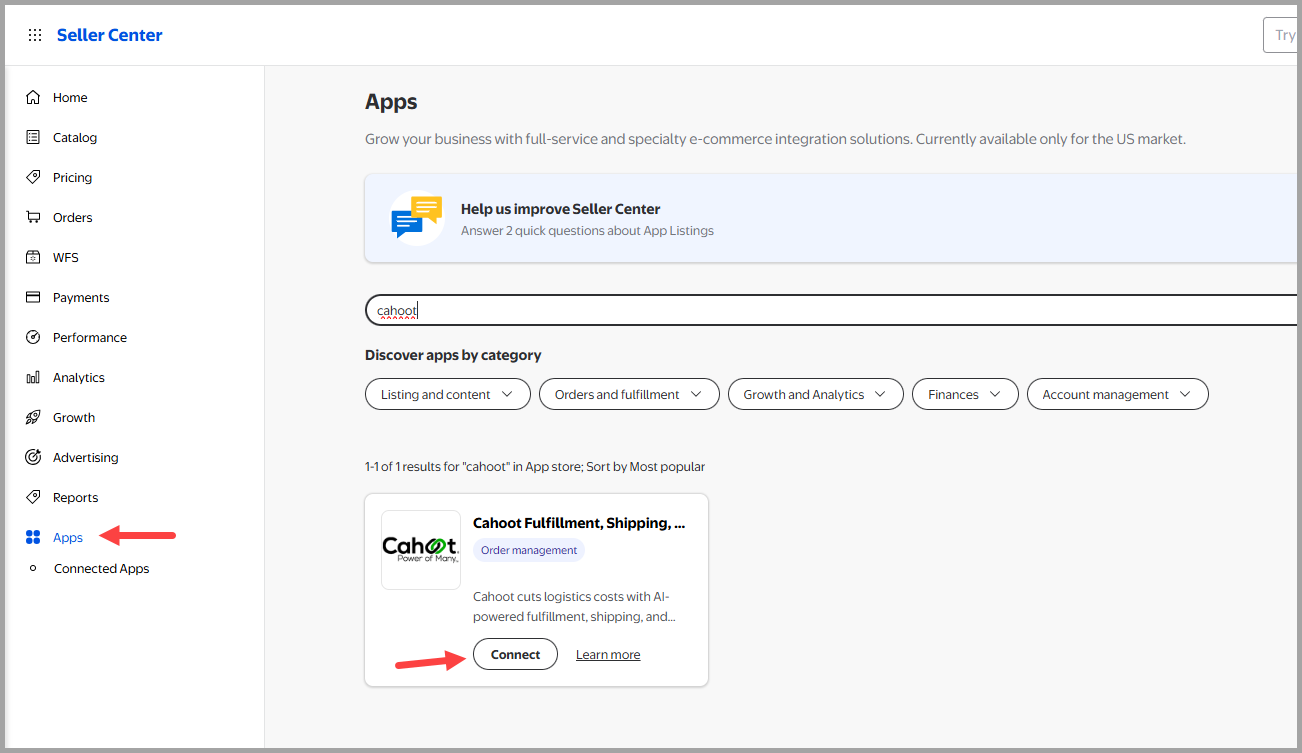Click the Pricing tag icon
Image resolution: width=1302 pixels, height=753 pixels.
pos(33,177)
